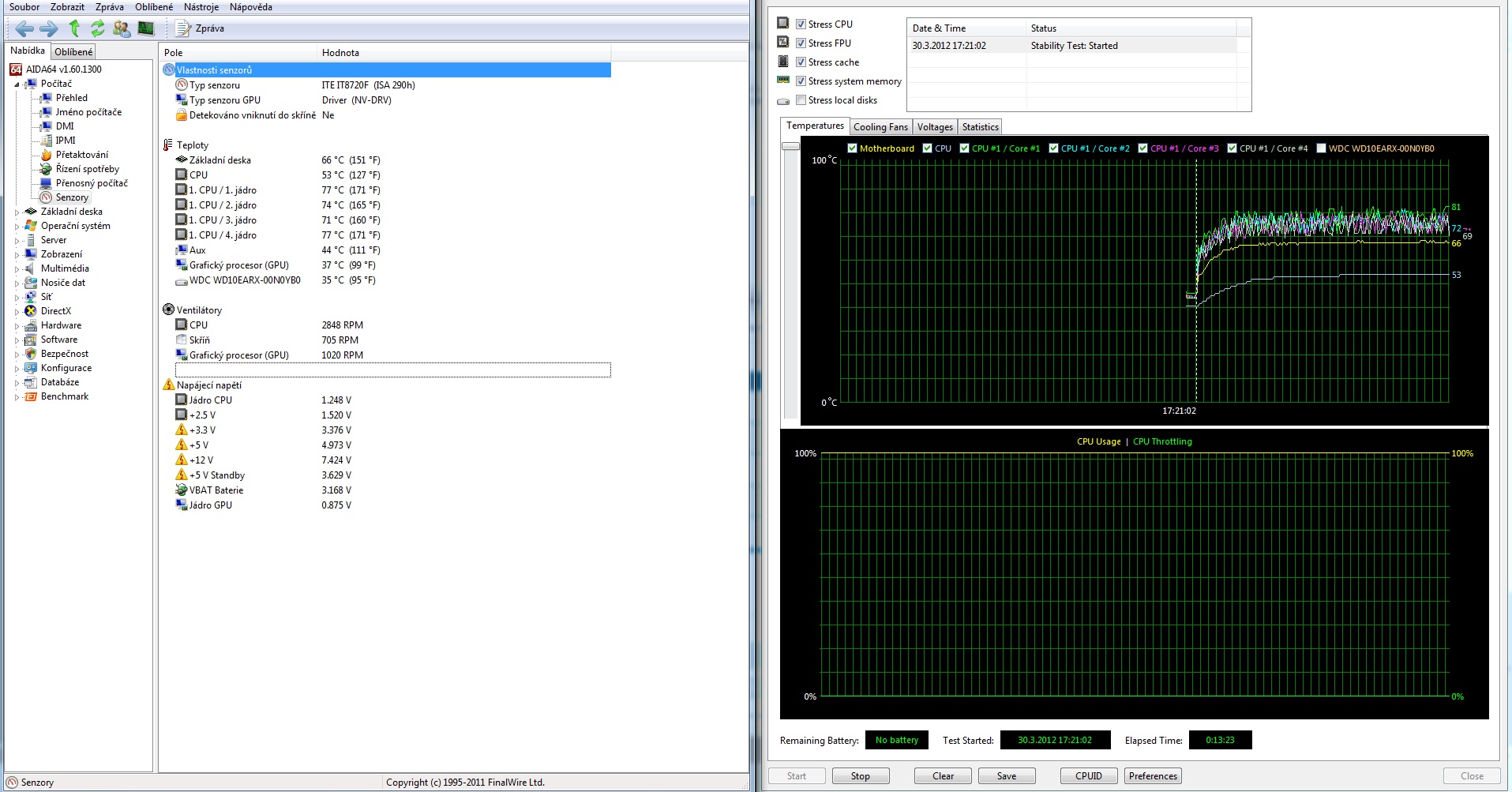Enable the Stress local disks checkbox
Viewport: 1512px width, 792px height.
[x=801, y=100]
